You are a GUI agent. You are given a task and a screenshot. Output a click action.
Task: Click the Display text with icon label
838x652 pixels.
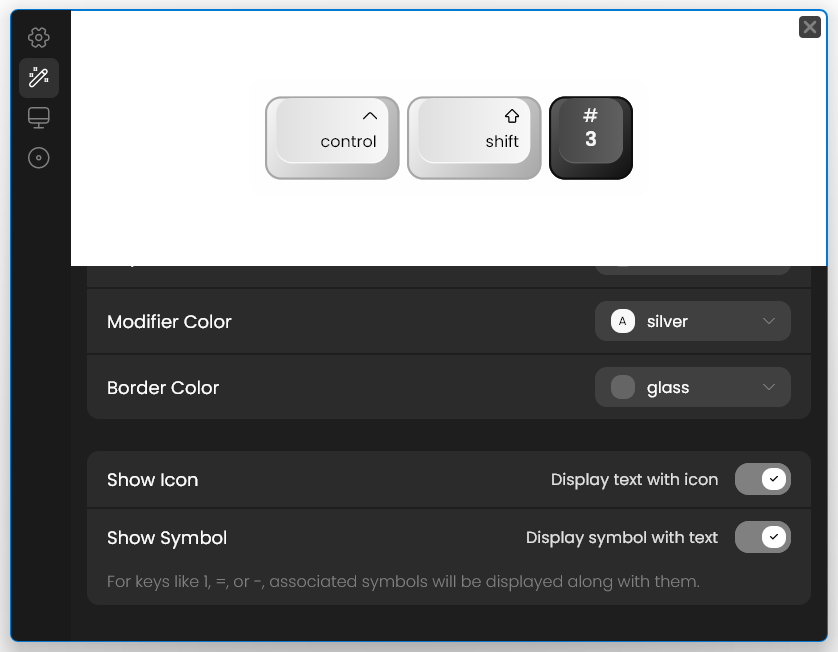click(x=634, y=480)
